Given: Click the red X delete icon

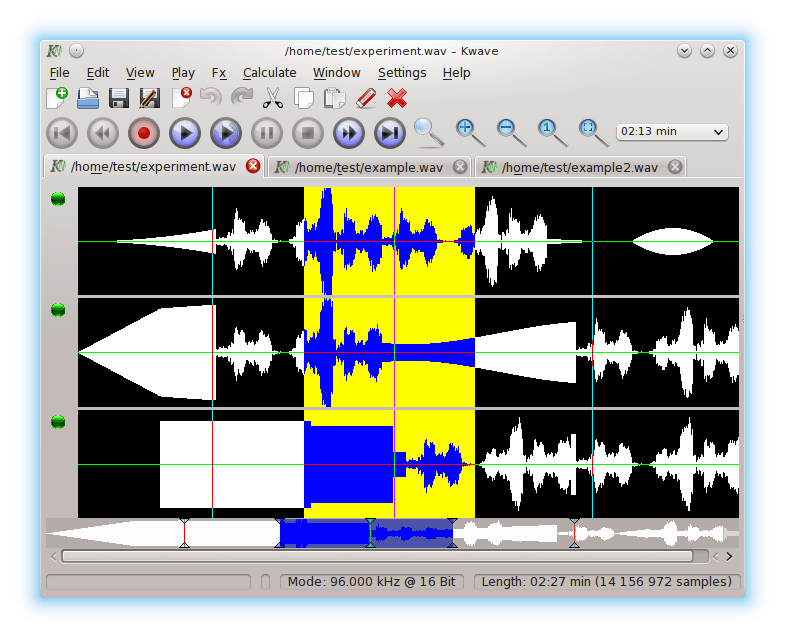Looking at the screenshot, I should 397,98.
